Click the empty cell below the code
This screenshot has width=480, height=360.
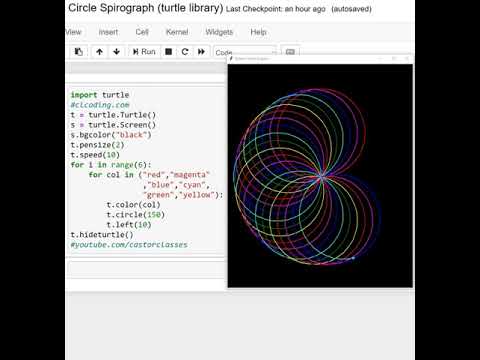tap(147, 269)
